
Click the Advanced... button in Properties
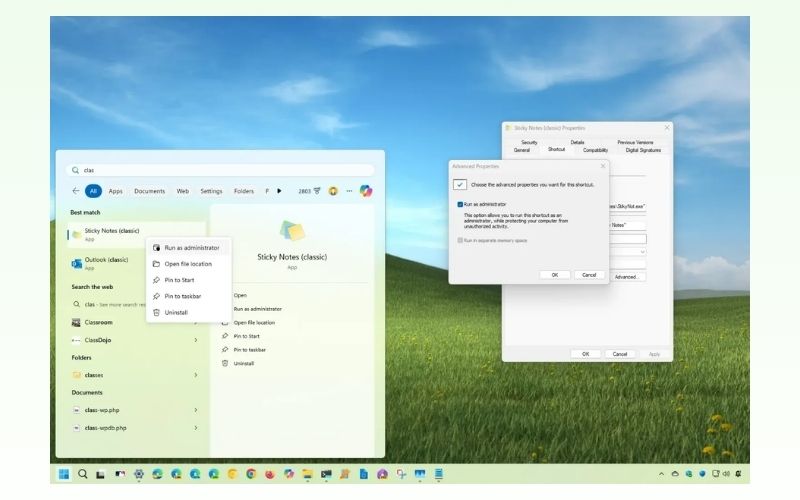pos(628,277)
